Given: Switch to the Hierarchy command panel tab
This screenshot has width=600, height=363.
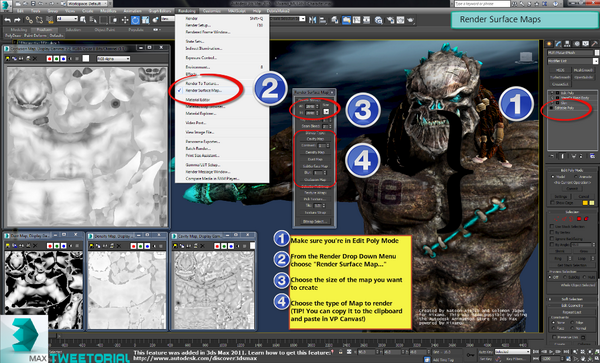Looking at the screenshot, I should pyautogui.click(x=567, y=43).
